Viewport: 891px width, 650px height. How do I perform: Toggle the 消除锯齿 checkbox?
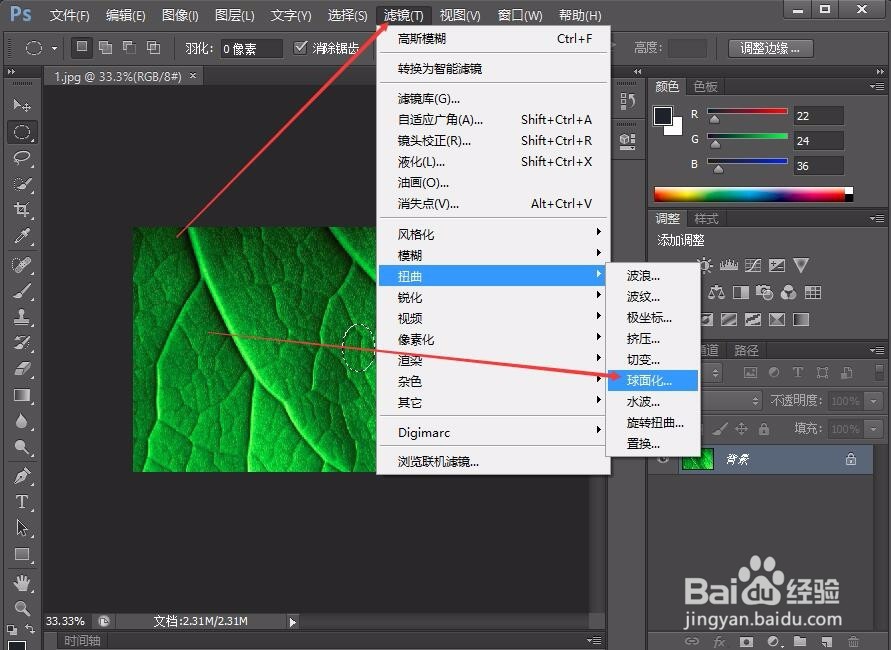pos(302,47)
